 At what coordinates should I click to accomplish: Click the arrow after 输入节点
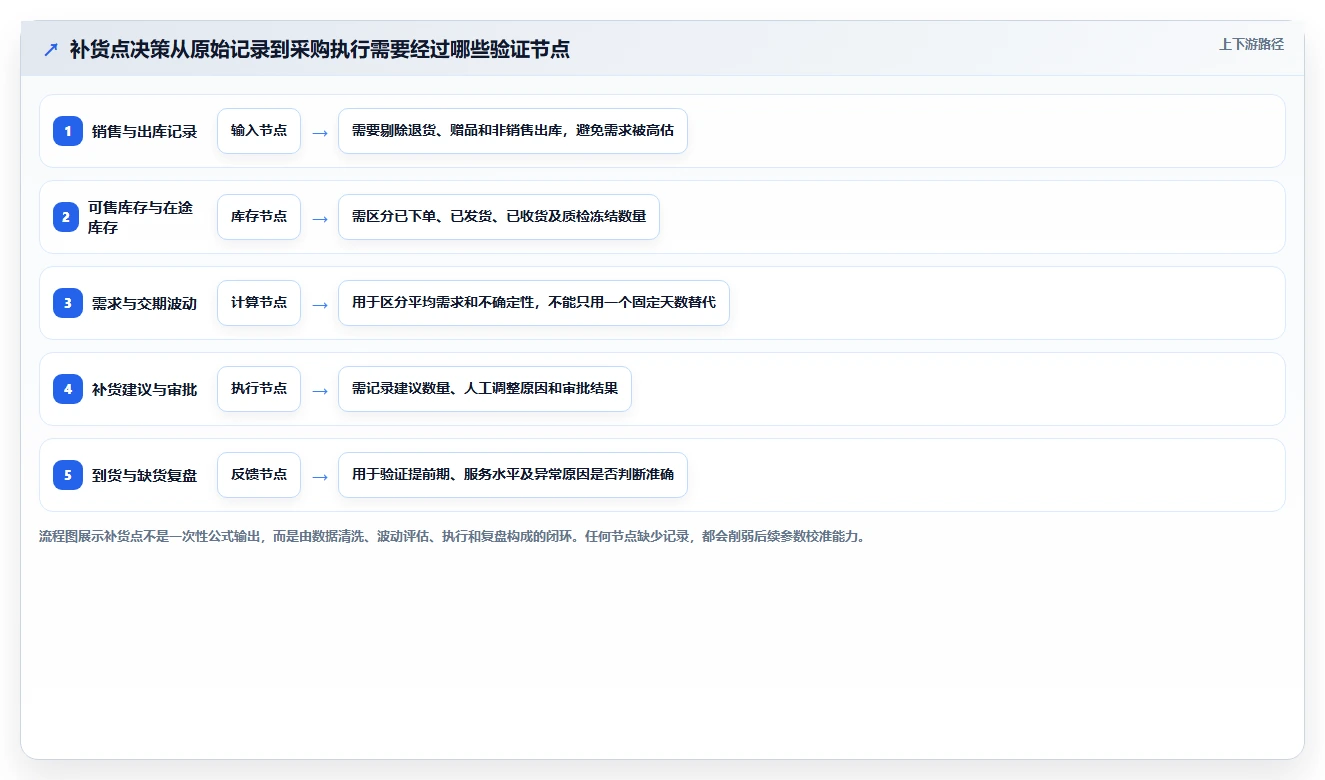tap(320, 132)
